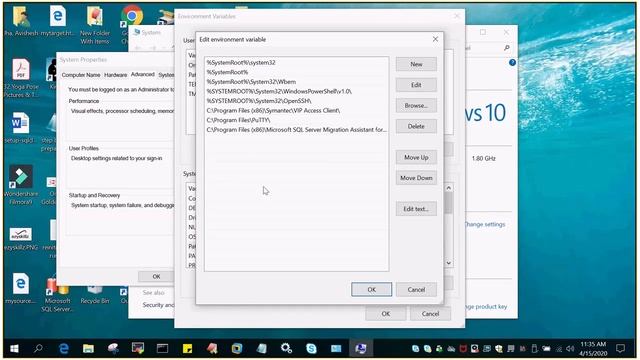
Task: Open Skype from the taskbar
Action: click(311, 349)
